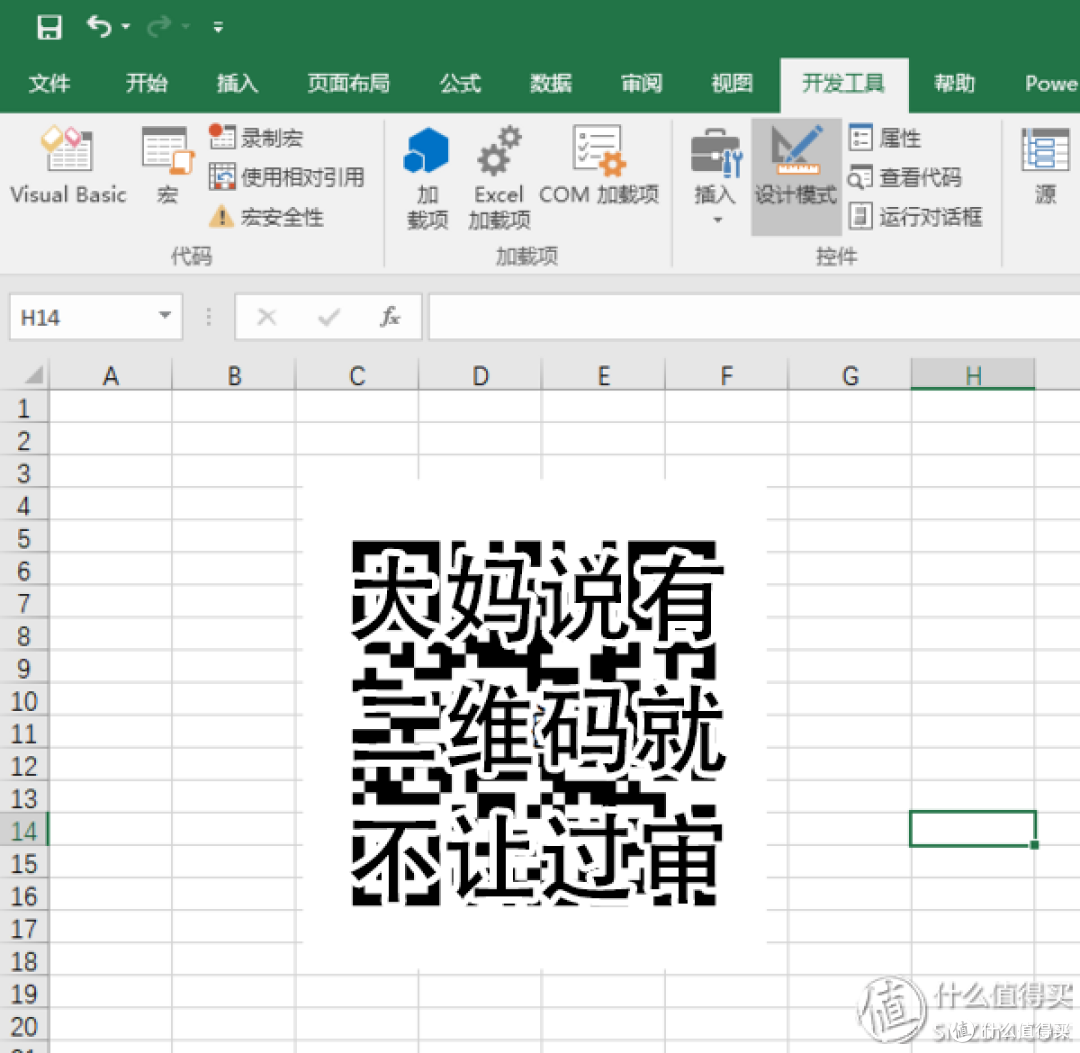This screenshot has width=1080, height=1053.
Task: Select row 18 header
Action: pos(23,961)
